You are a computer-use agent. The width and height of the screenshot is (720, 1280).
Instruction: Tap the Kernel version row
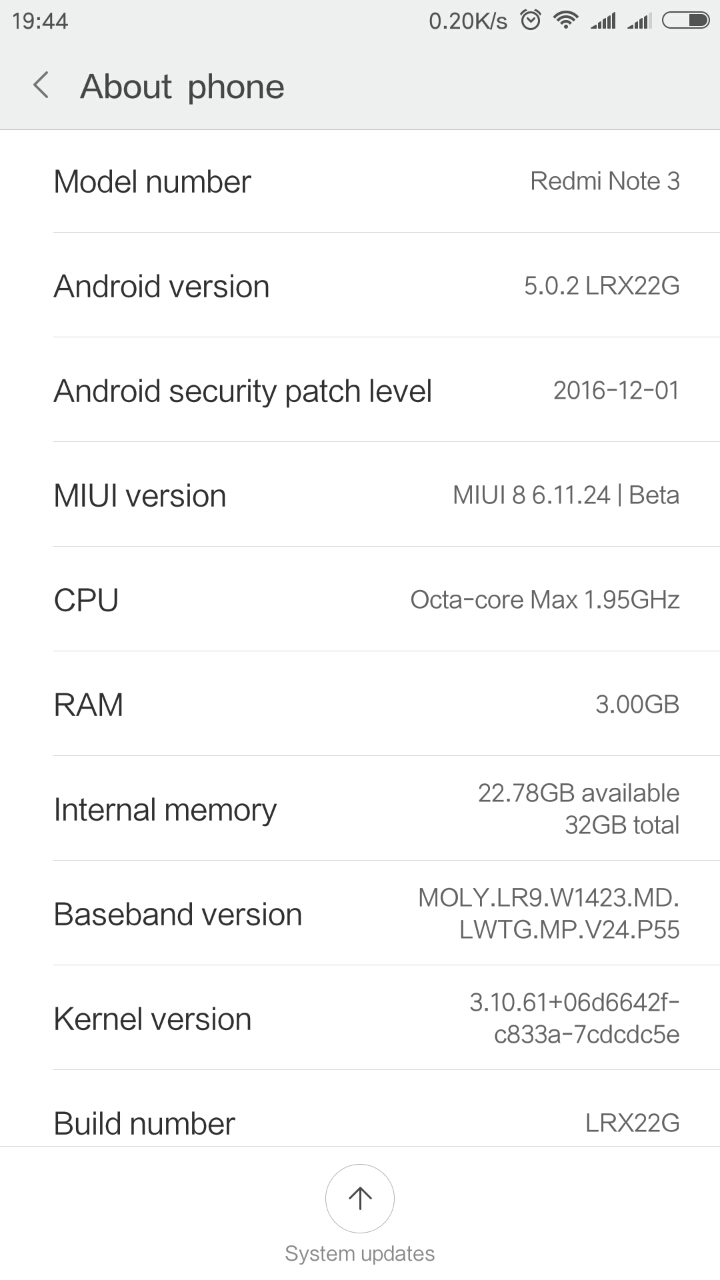tap(360, 1019)
